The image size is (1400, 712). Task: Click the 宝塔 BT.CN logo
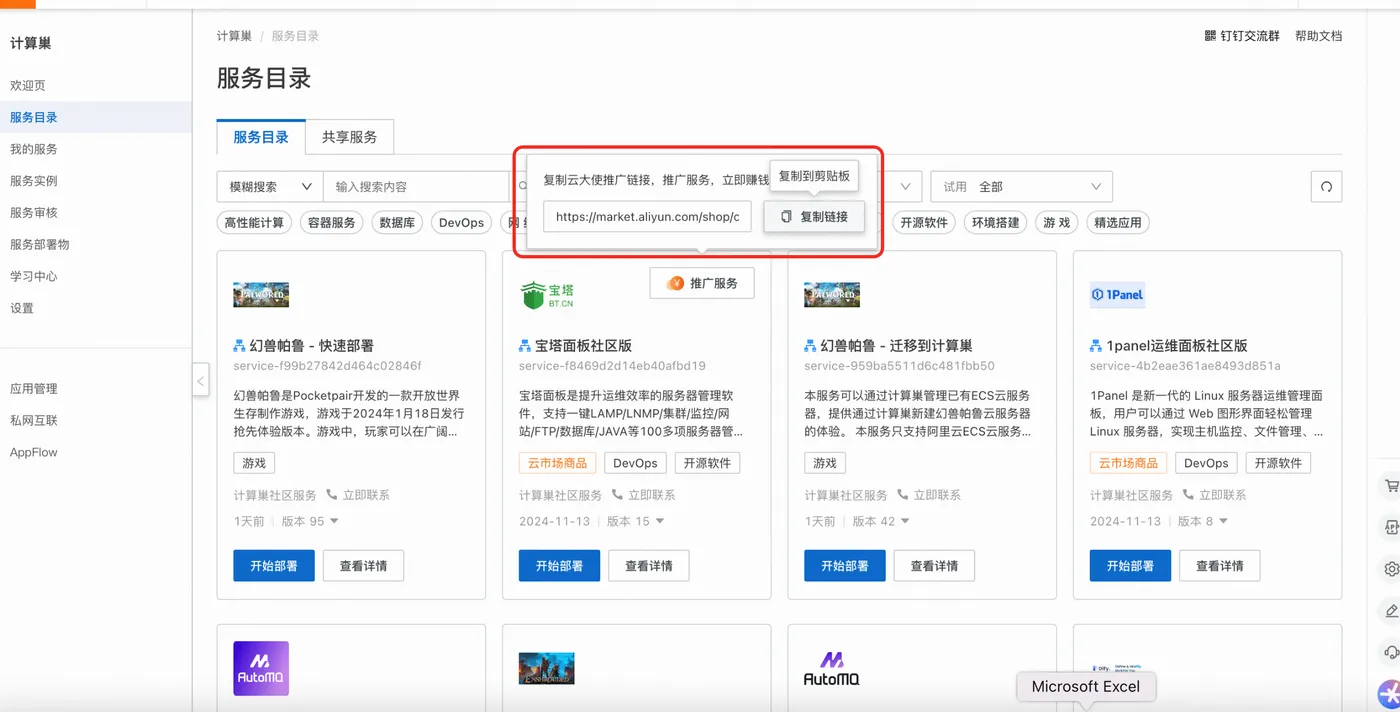point(547,295)
